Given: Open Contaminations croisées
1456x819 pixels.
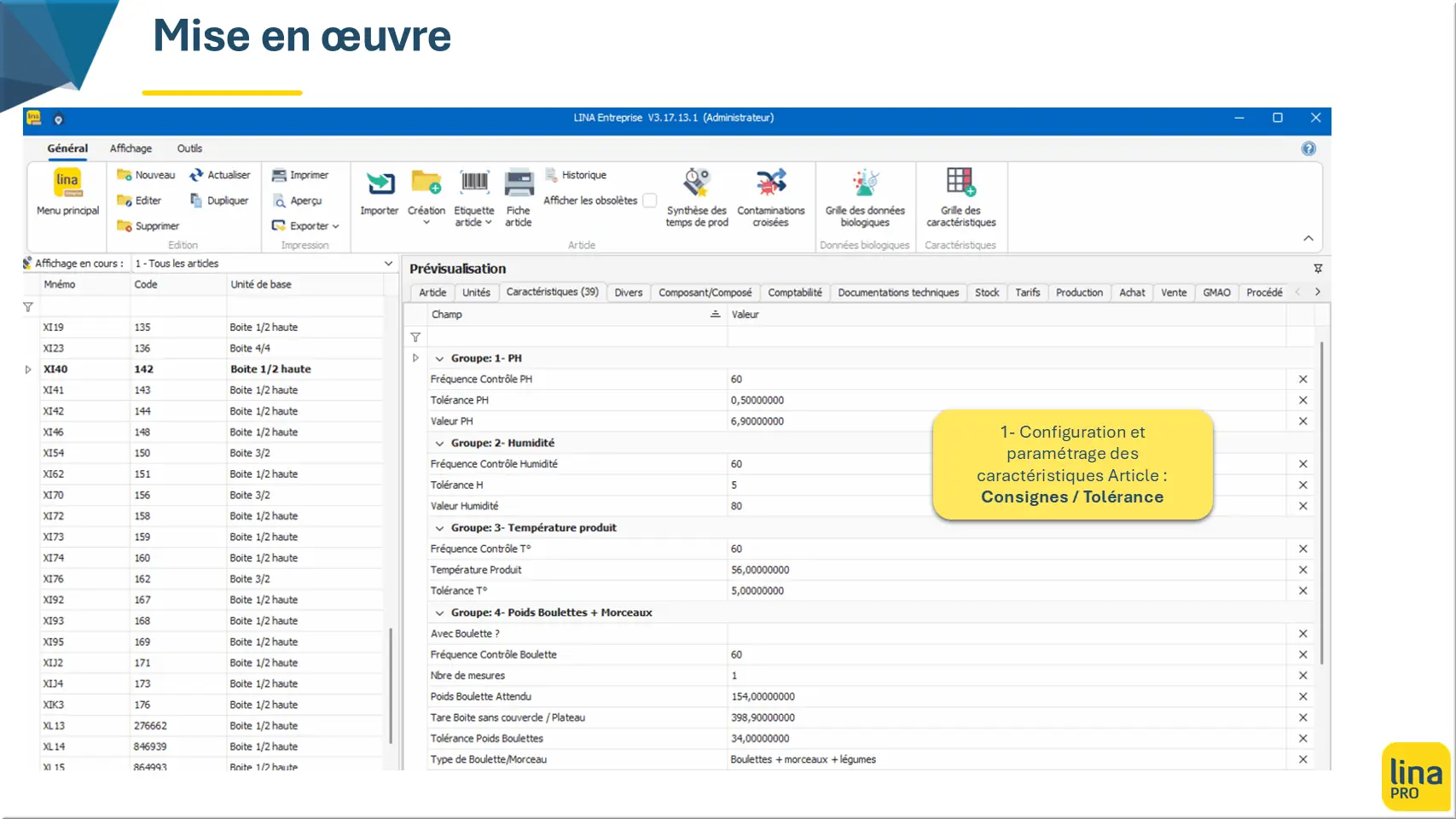Looking at the screenshot, I should click(771, 198).
